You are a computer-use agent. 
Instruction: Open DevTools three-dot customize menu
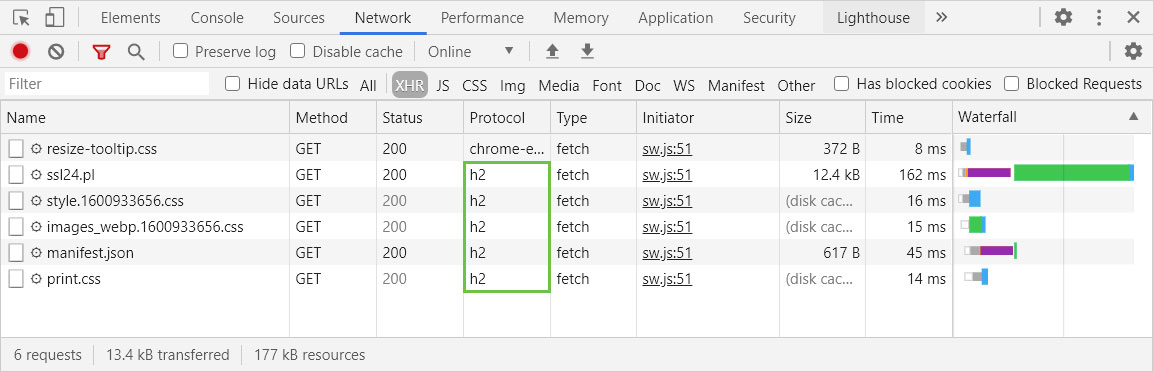point(1099,18)
